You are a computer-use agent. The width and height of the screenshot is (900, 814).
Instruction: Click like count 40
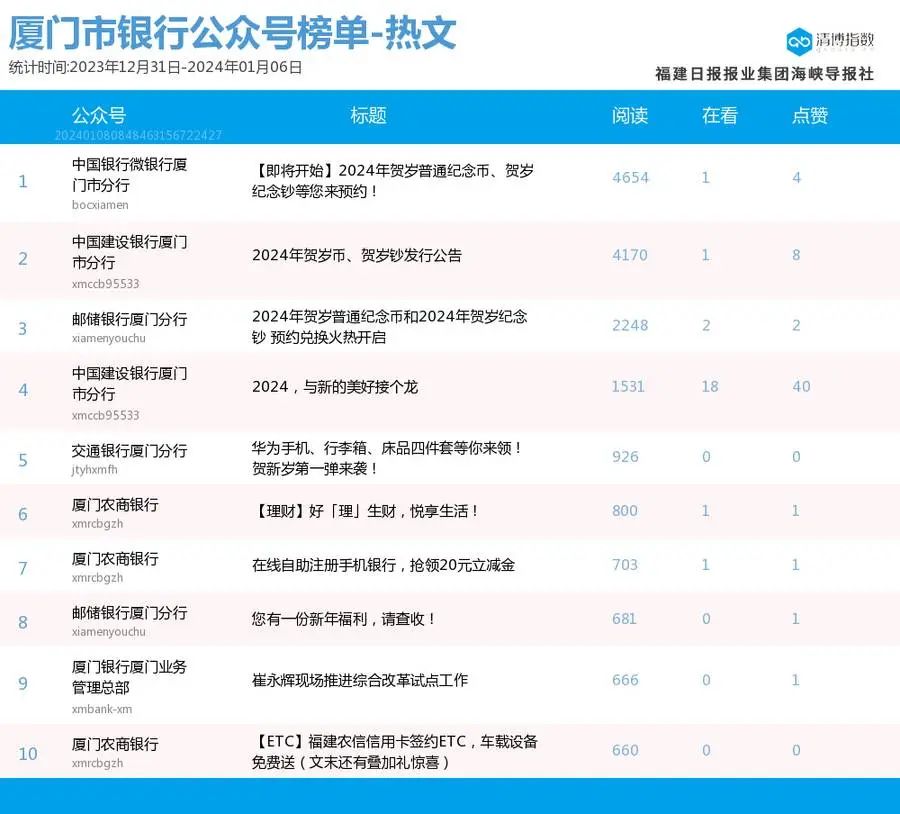[x=801, y=386]
